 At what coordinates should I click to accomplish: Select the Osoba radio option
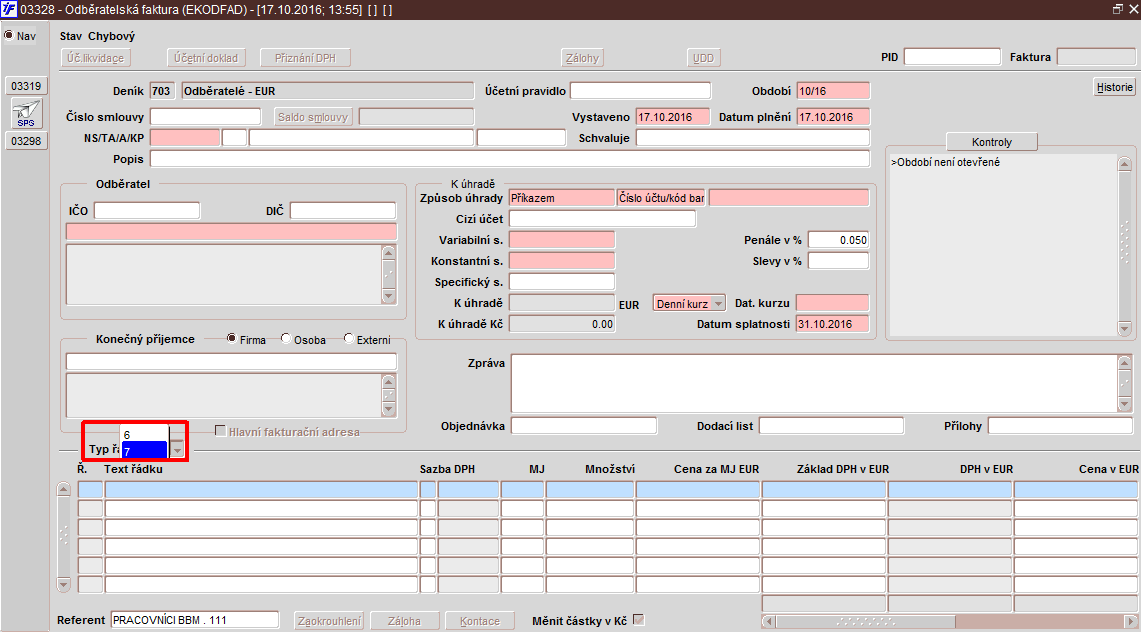click(287, 340)
